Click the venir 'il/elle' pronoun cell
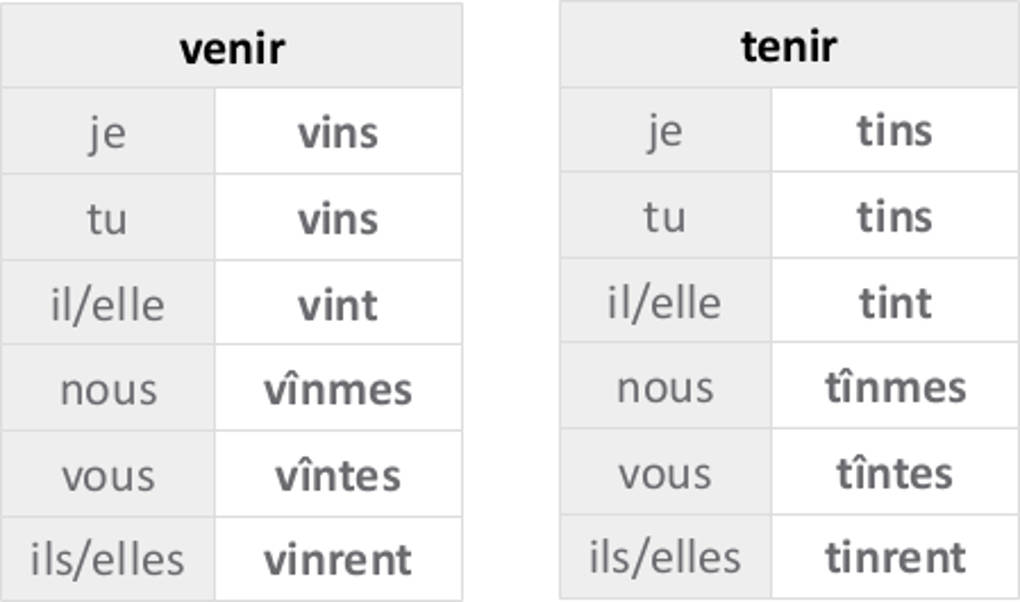This screenshot has height=602, width=1020. pyautogui.click(x=108, y=304)
